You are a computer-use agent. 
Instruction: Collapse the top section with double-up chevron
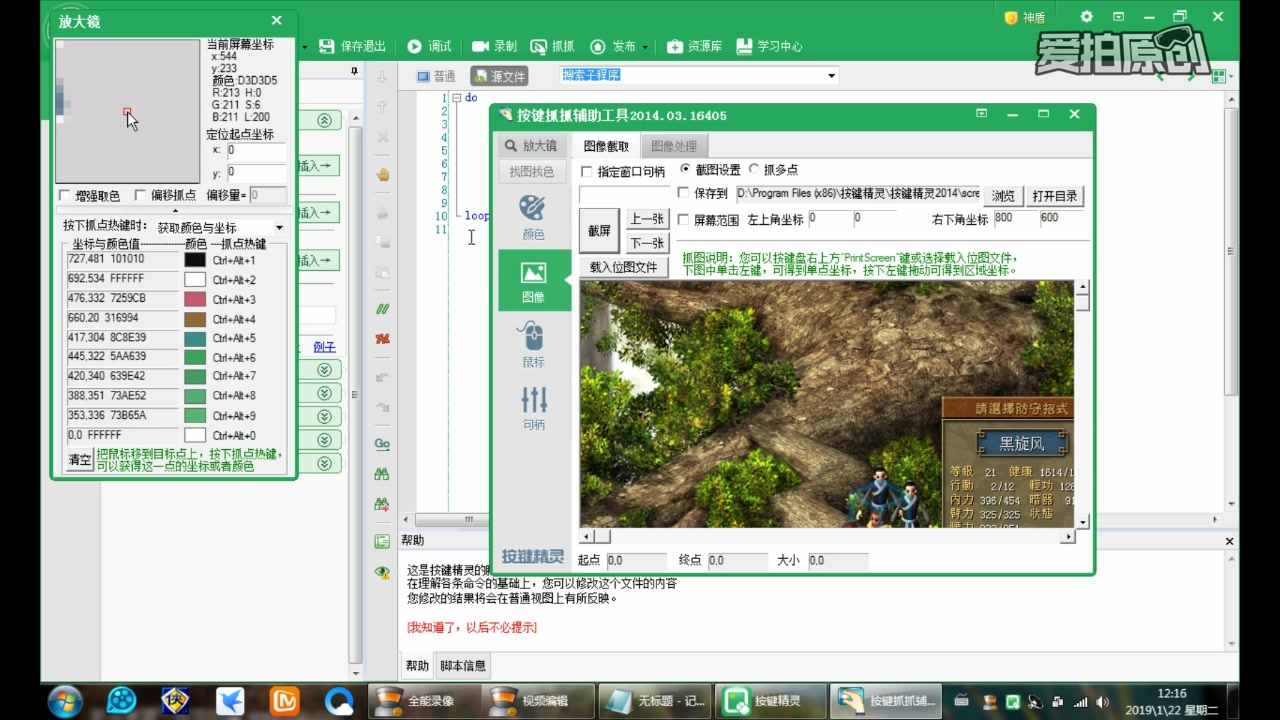[x=324, y=120]
